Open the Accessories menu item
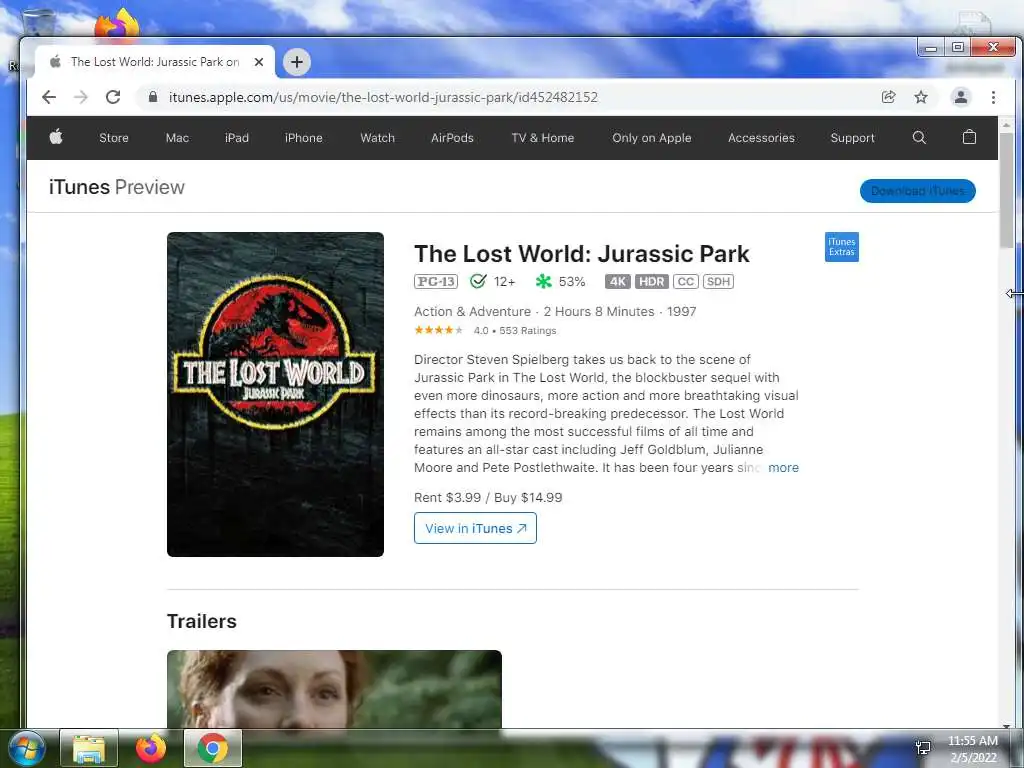 click(x=761, y=138)
